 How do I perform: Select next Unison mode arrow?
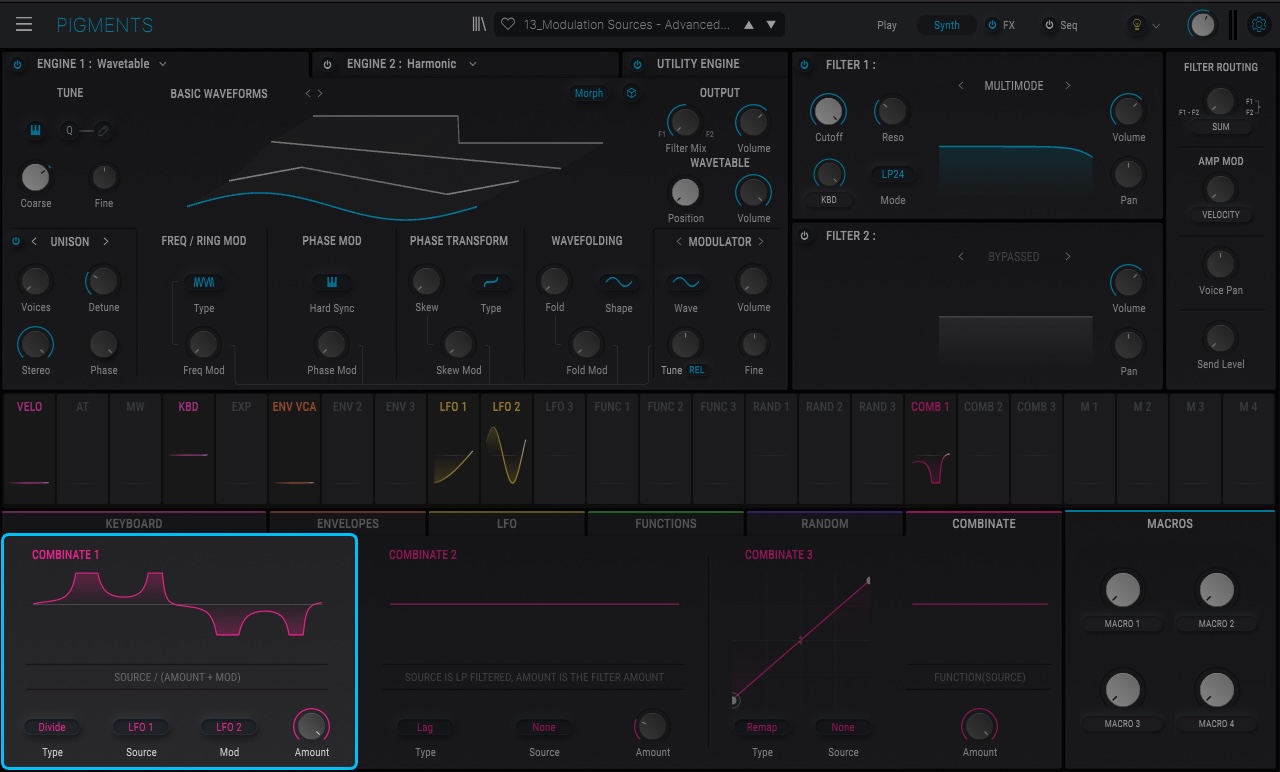coord(106,242)
